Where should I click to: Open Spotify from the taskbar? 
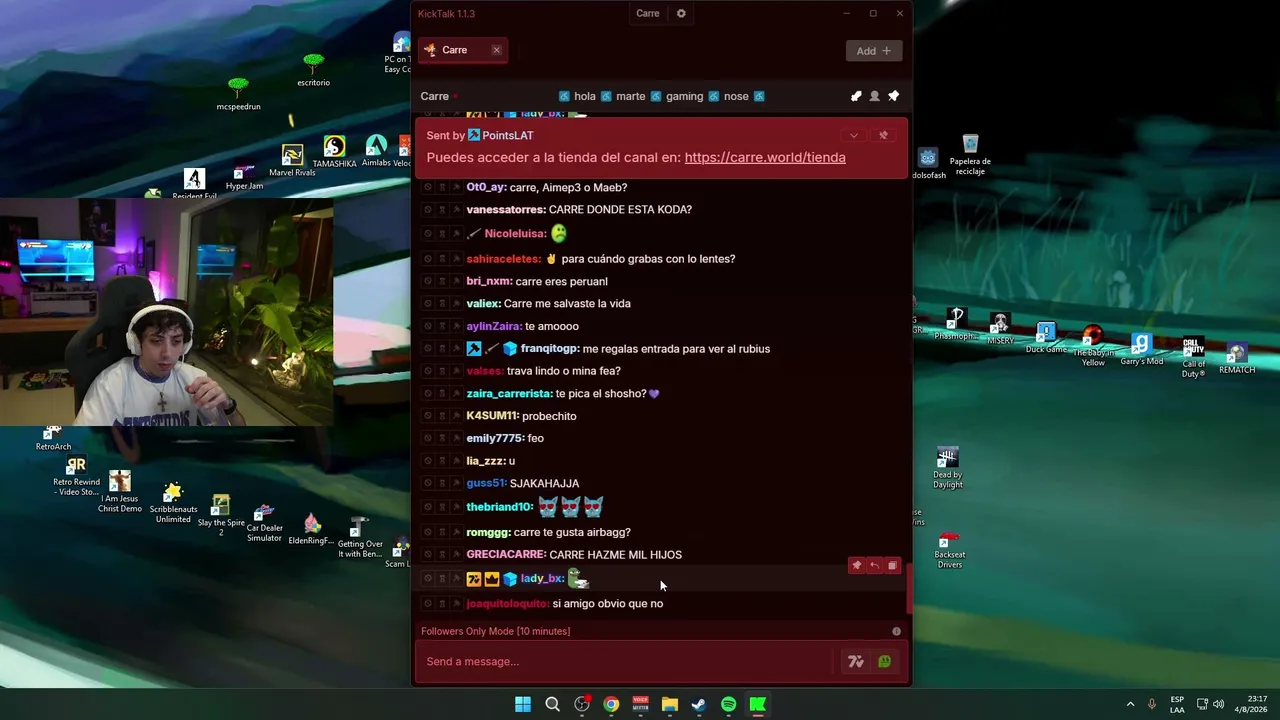coord(728,705)
